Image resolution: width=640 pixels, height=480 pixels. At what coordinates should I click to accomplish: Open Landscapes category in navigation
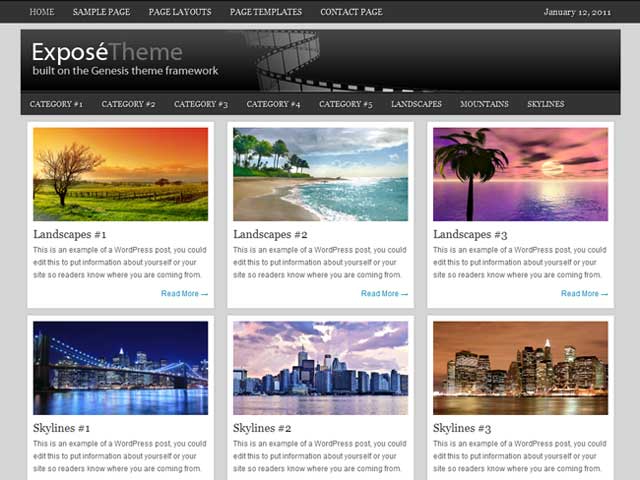click(x=416, y=104)
